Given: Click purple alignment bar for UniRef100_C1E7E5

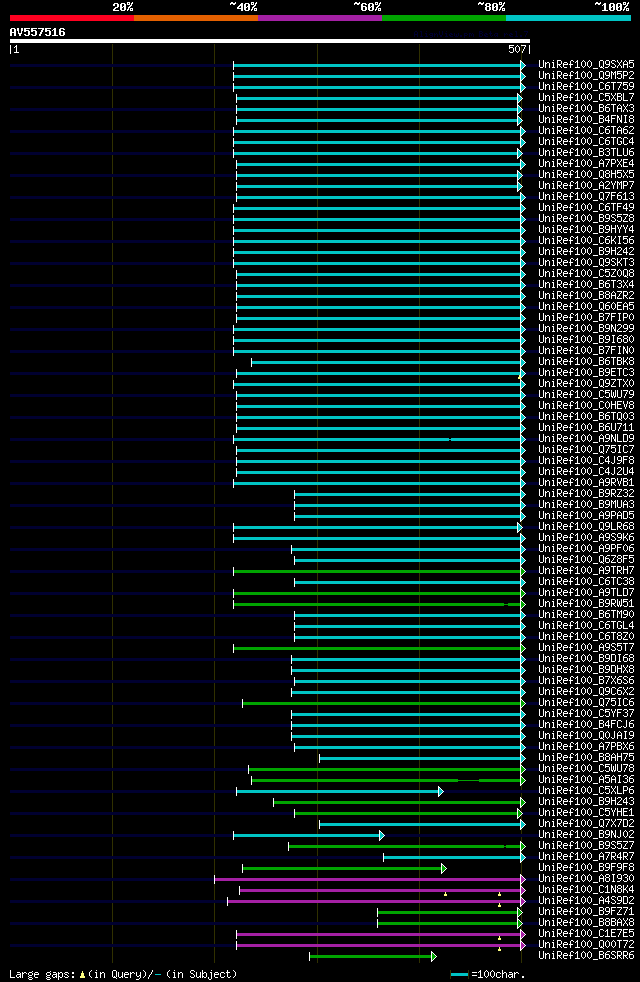Looking at the screenshot, I should click(x=381, y=934).
